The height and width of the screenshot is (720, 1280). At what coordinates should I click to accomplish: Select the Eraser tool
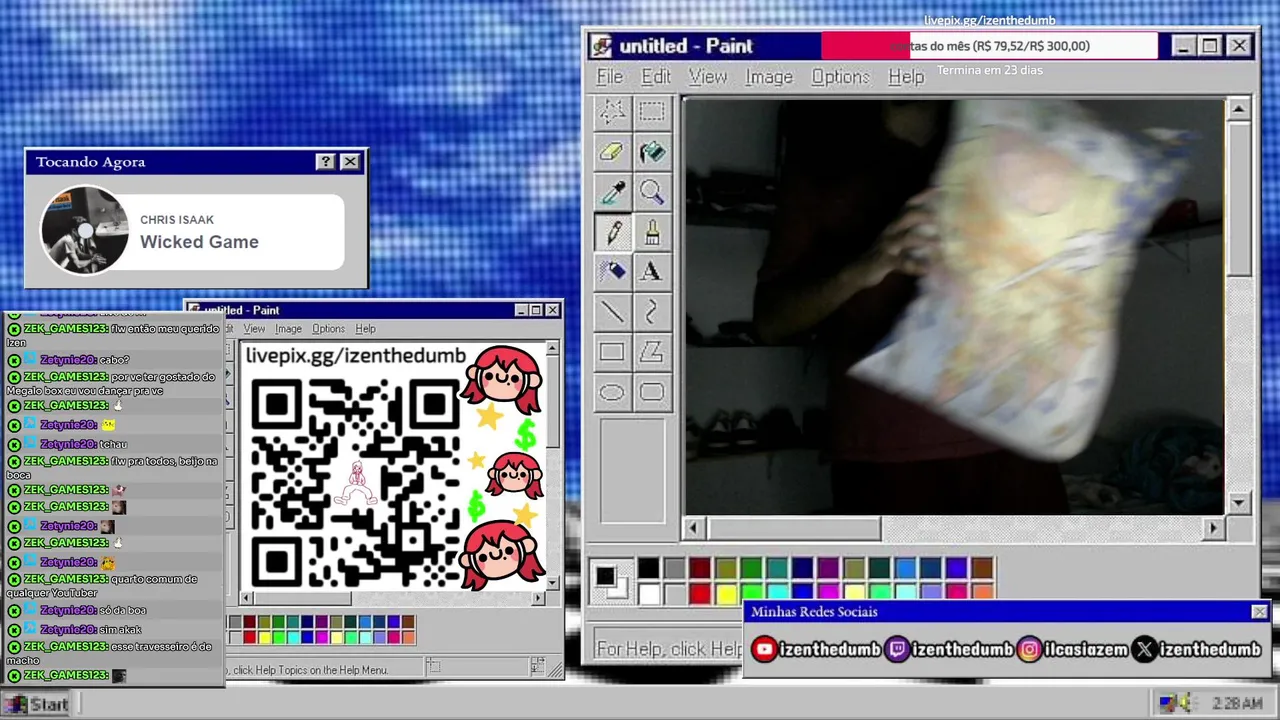click(612, 152)
